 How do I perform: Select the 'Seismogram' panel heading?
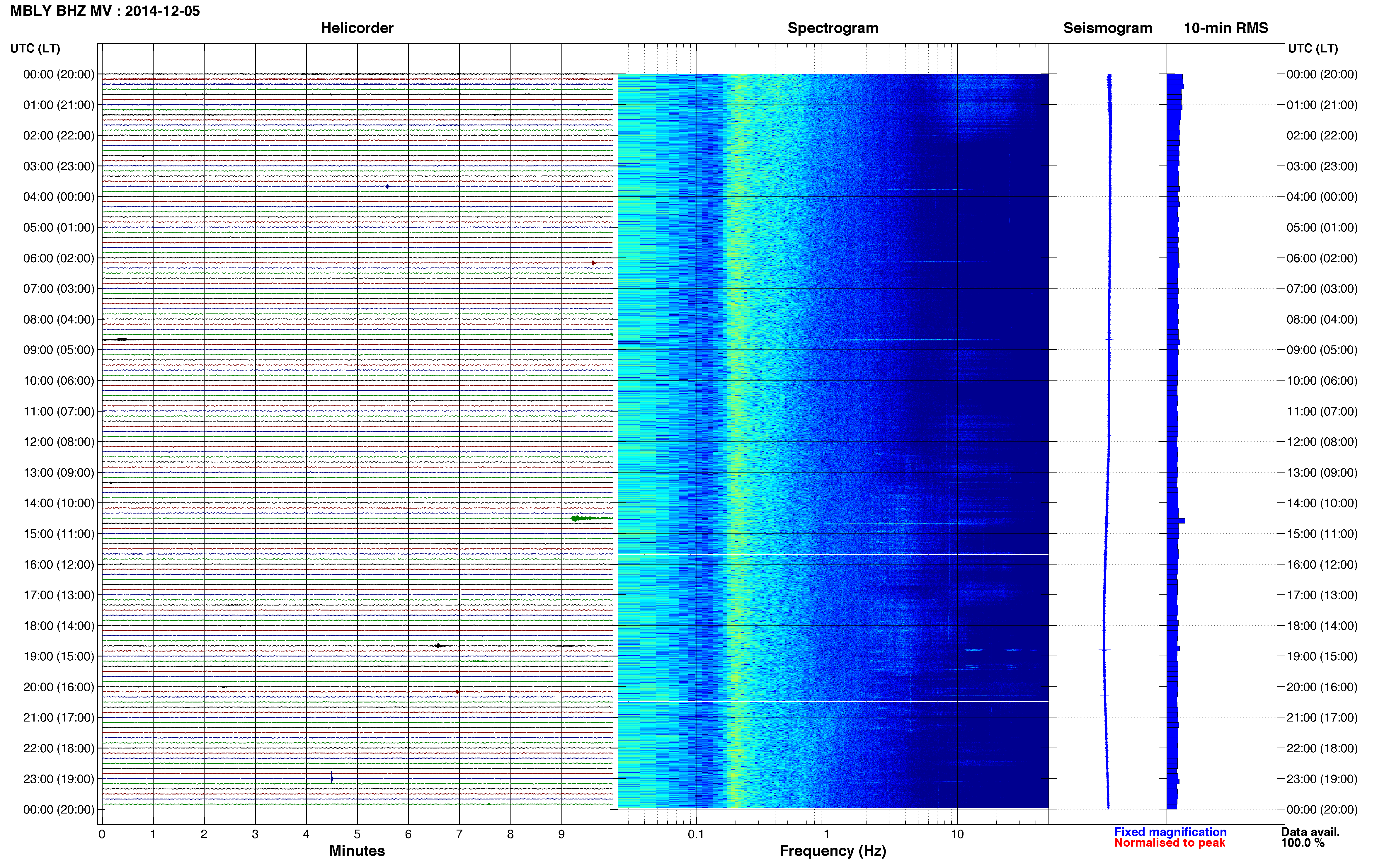(x=1108, y=28)
